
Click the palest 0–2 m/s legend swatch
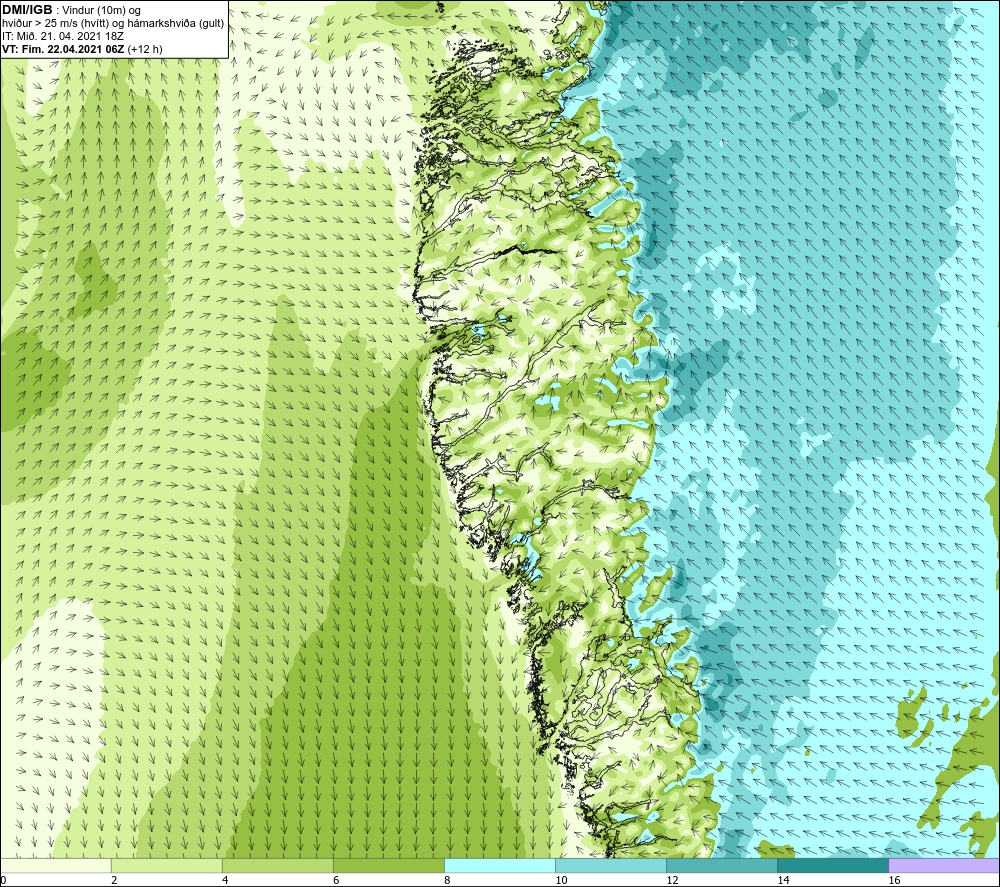click(55, 865)
